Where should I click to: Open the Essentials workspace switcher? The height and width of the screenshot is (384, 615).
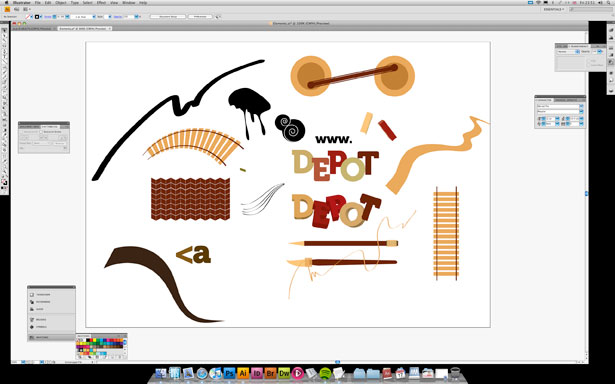tap(554, 9)
